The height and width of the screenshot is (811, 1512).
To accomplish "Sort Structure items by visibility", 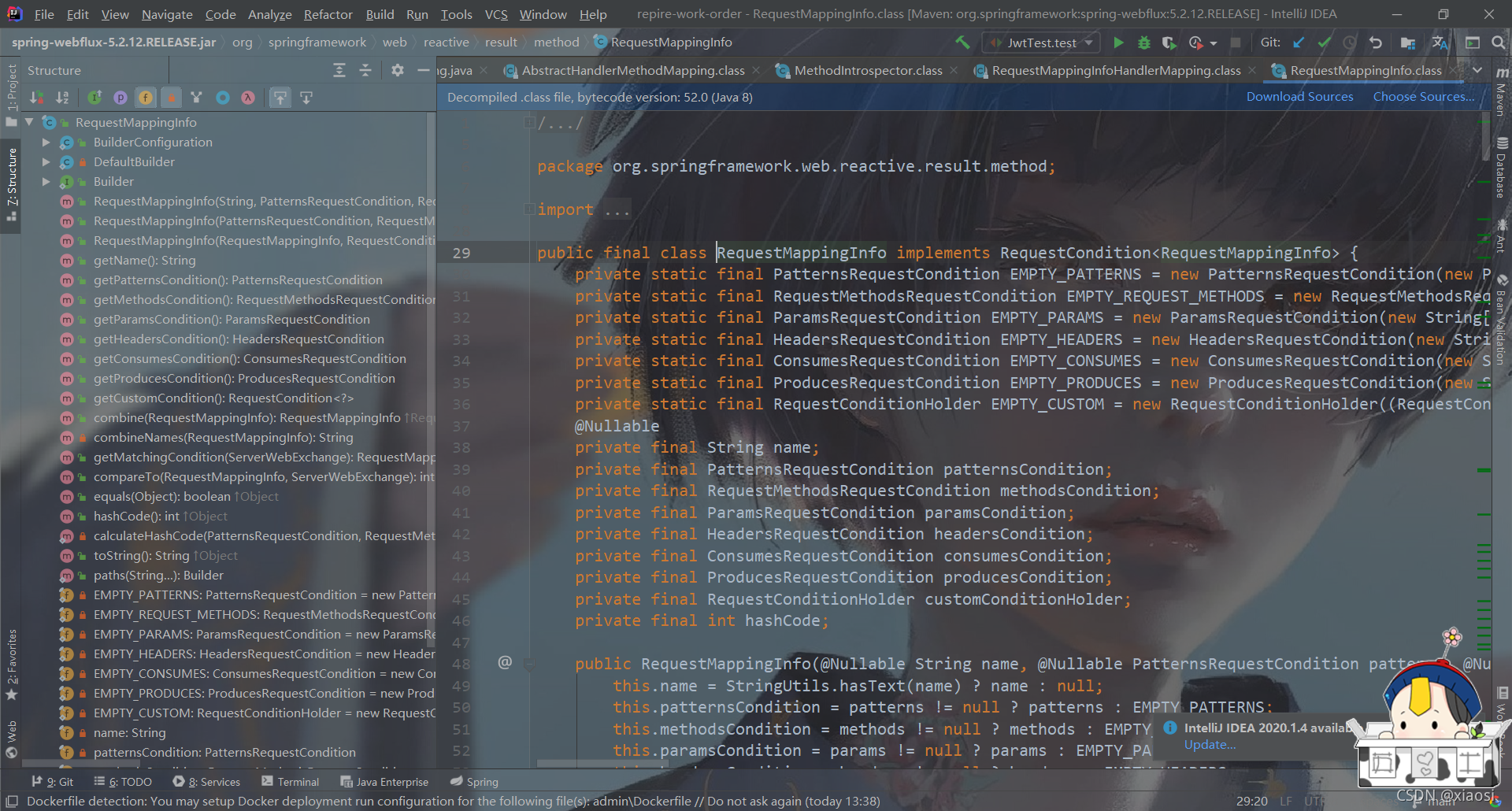I will pyautogui.click(x=37, y=98).
